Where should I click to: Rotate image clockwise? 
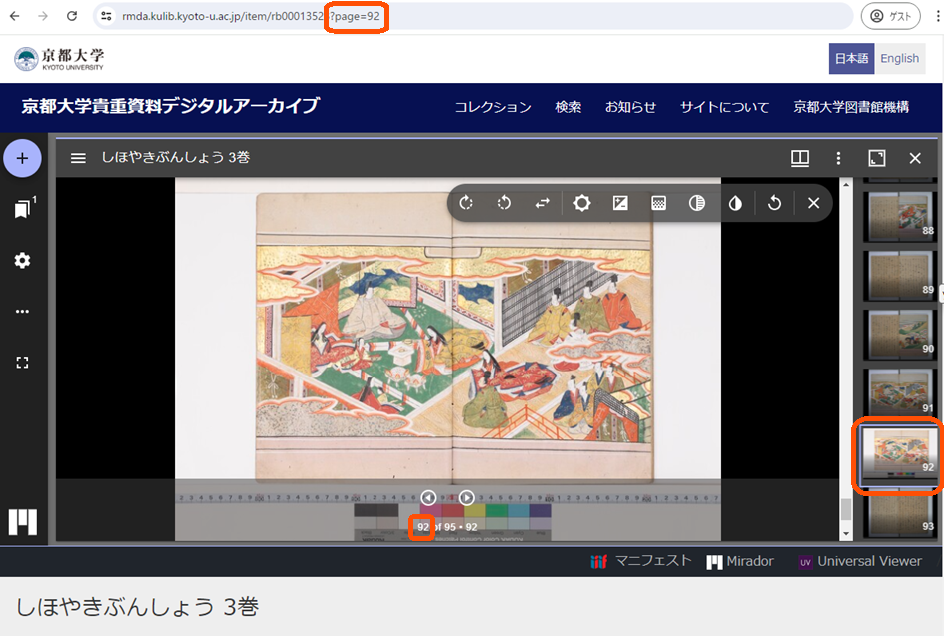pyautogui.click(x=466, y=203)
